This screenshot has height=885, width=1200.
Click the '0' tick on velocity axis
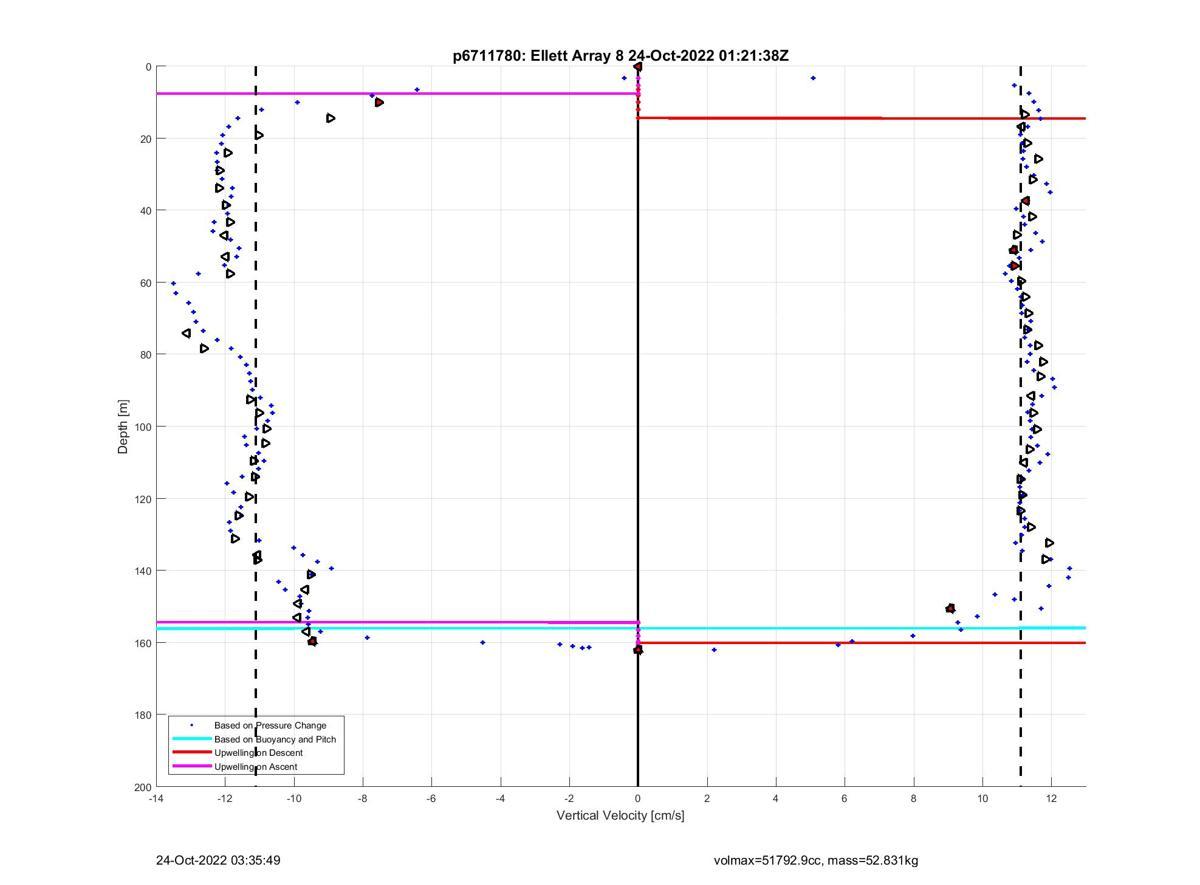click(638, 798)
